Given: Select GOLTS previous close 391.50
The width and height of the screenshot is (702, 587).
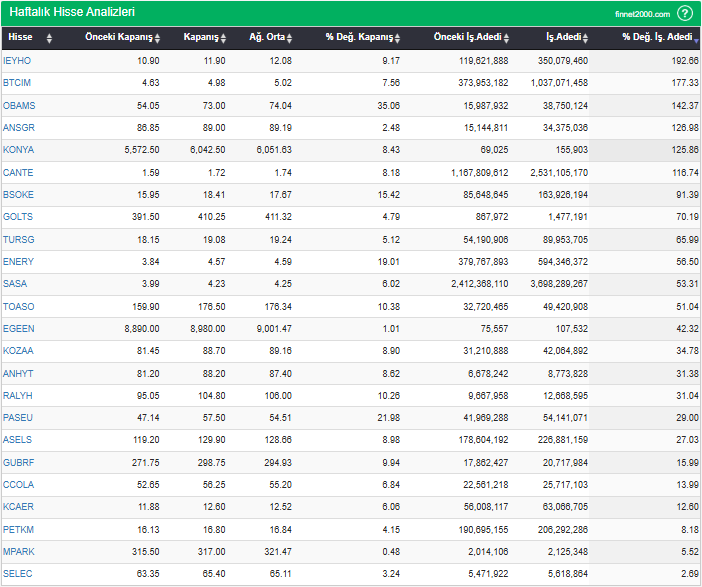Looking at the screenshot, I should coord(146,217).
